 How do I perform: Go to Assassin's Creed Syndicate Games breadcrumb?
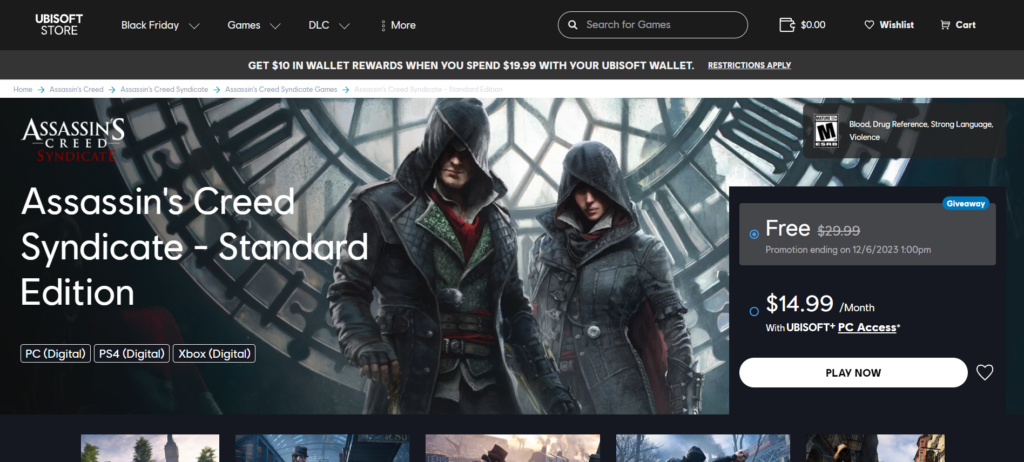click(281, 89)
